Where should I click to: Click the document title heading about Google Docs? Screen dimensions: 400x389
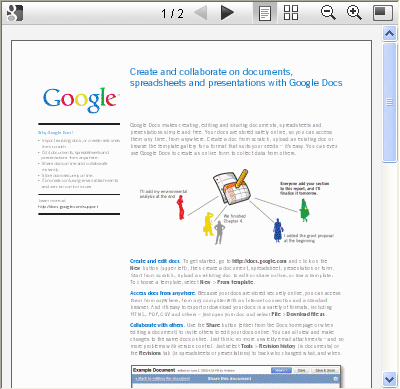[x=236, y=77]
